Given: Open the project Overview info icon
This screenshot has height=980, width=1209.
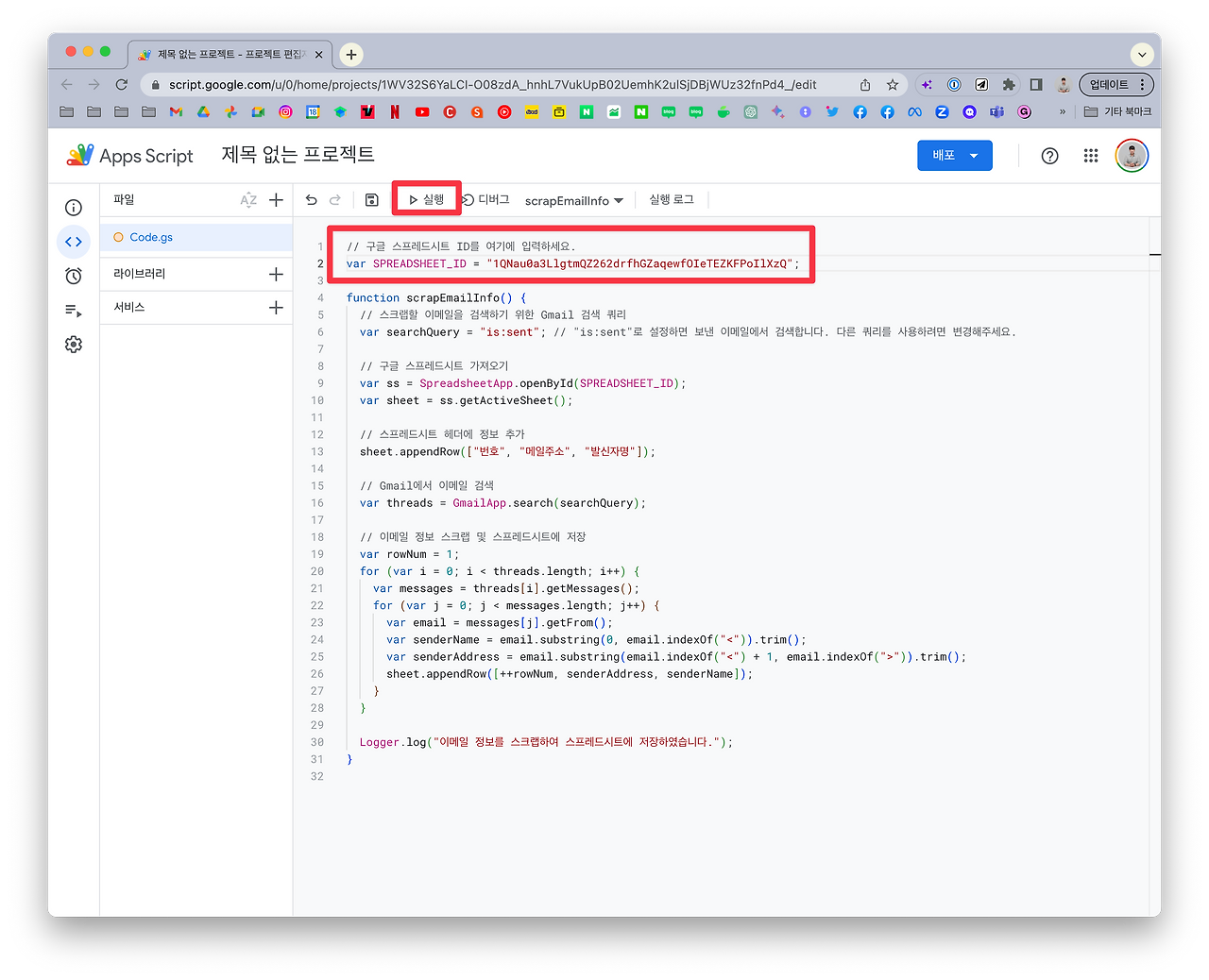Looking at the screenshot, I should [74, 208].
